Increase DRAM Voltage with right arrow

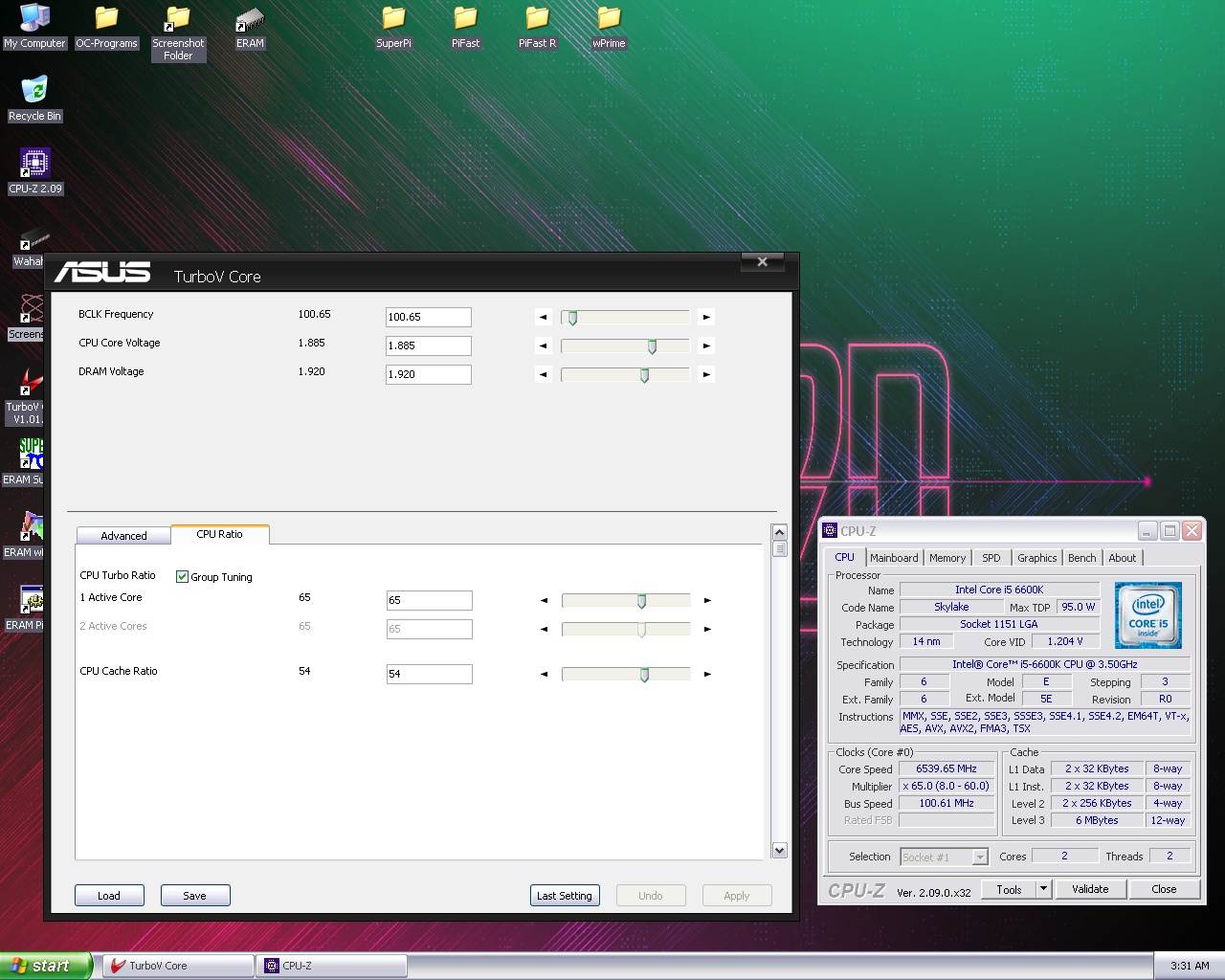tap(706, 374)
